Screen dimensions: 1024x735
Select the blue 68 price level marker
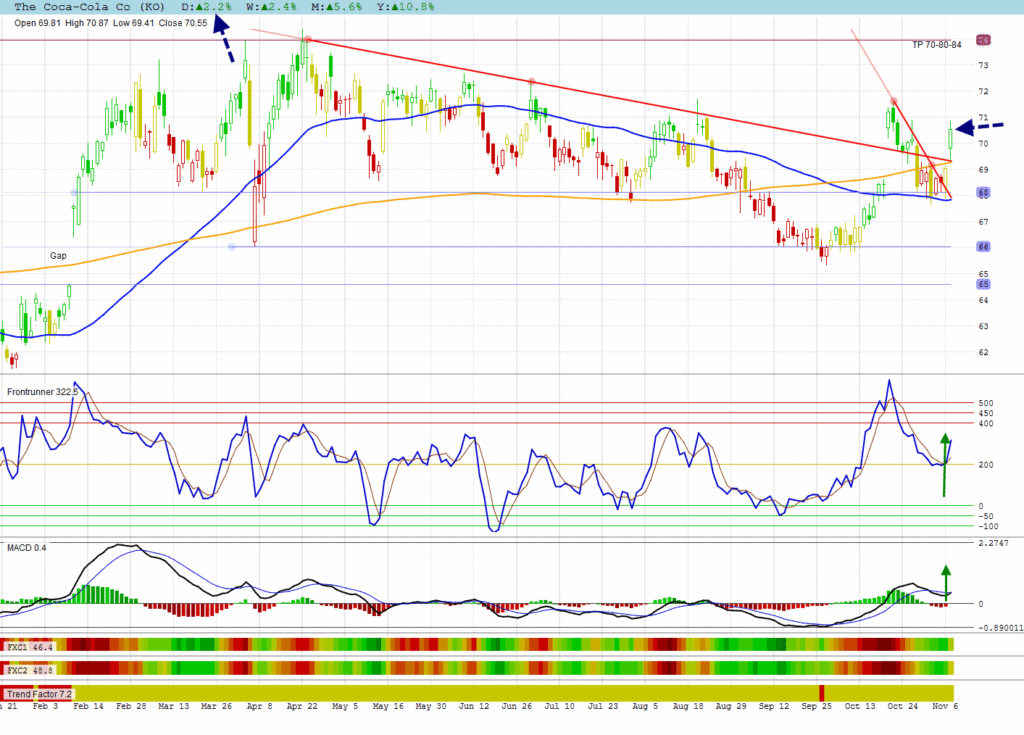tap(983, 192)
